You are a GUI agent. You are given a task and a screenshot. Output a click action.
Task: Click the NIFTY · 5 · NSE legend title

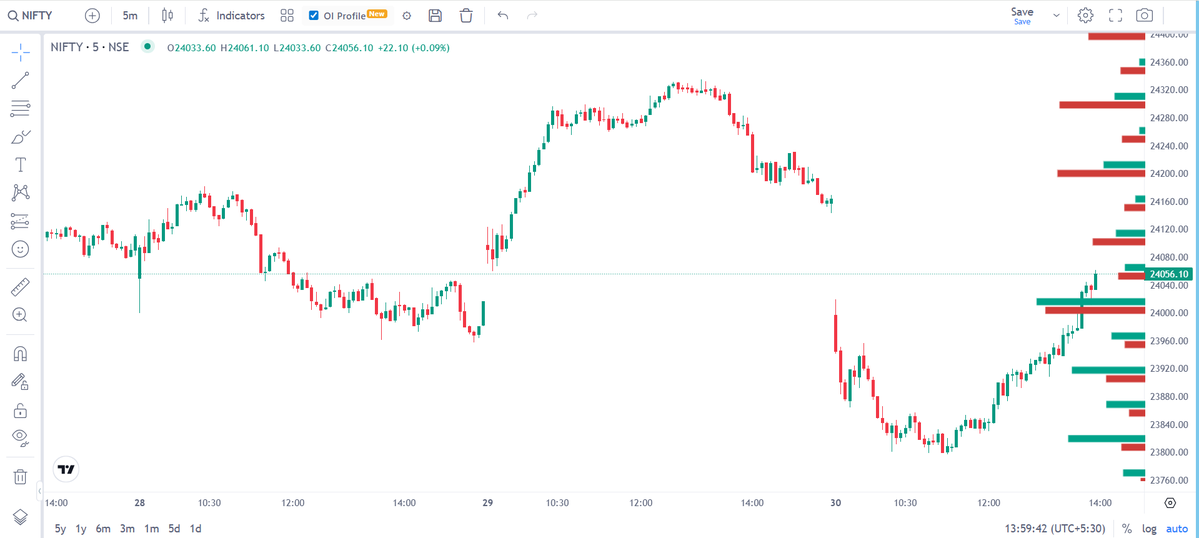tap(89, 47)
